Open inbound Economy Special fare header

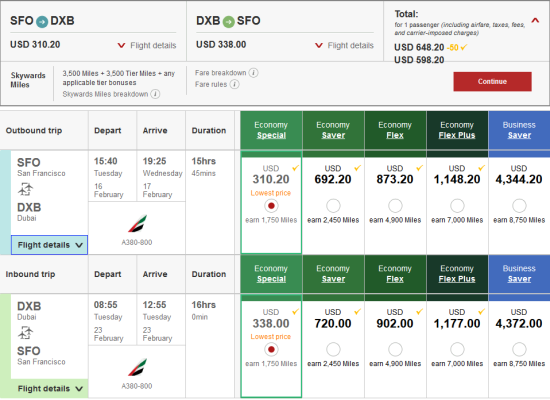coord(271,274)
